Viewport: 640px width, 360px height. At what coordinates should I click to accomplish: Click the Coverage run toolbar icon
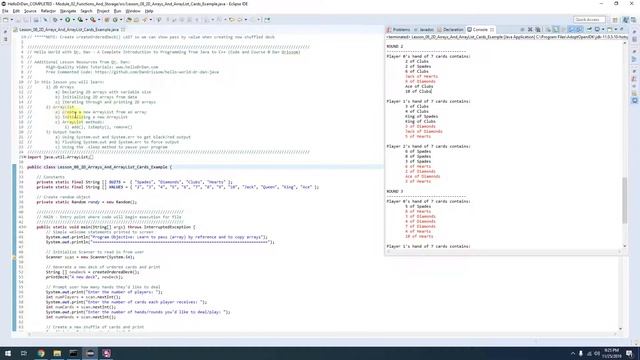pos(80,20)
